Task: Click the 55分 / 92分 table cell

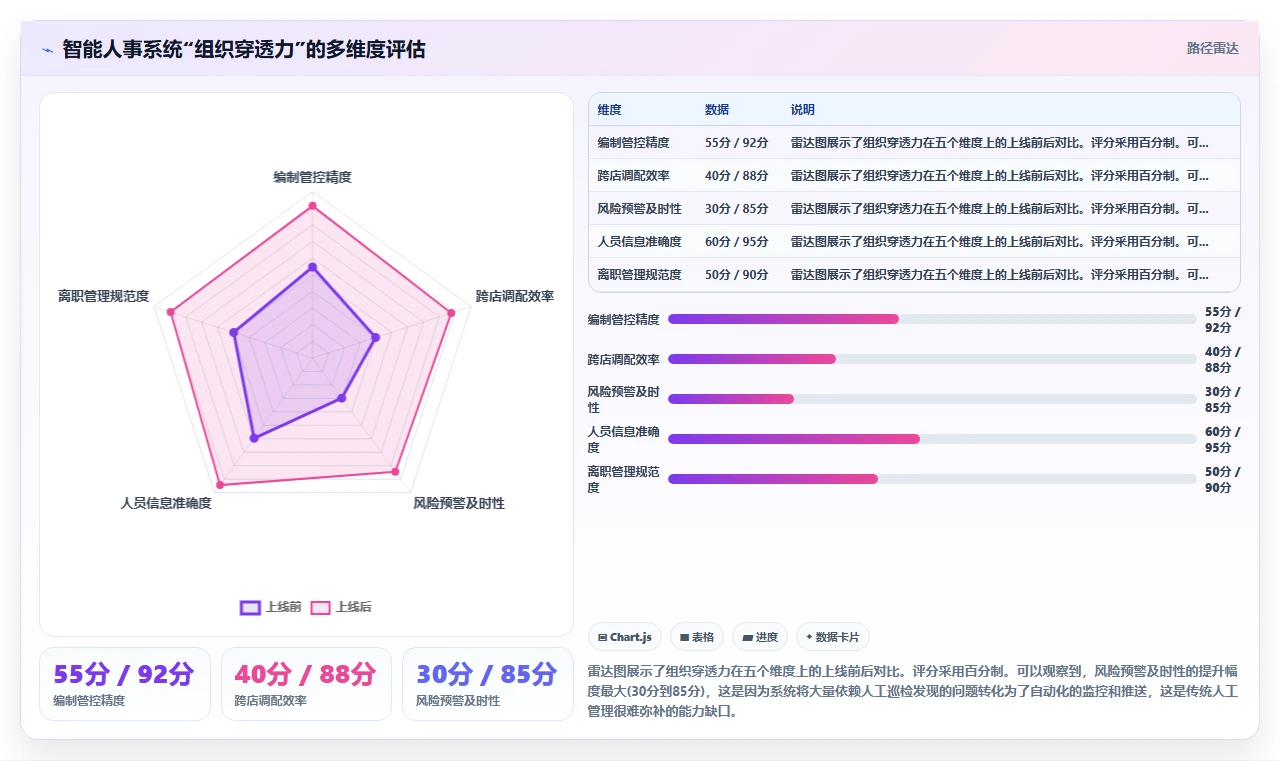Action: [737, 143]
